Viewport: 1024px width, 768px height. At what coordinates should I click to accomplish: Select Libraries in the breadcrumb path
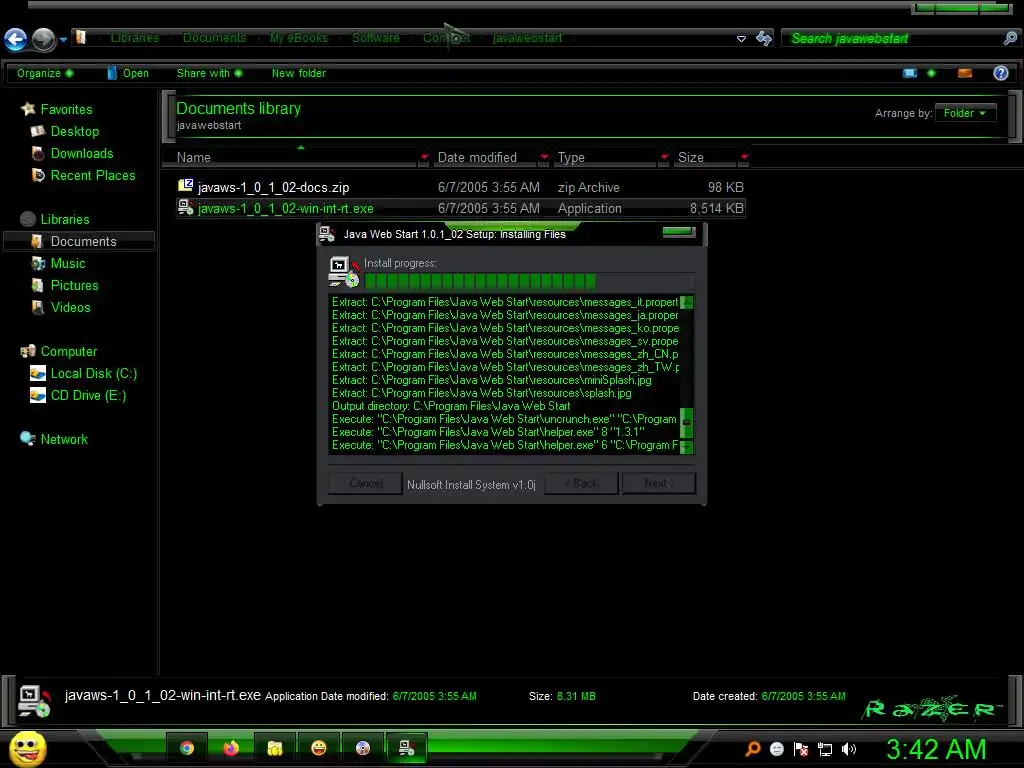pyautogui.click(x=135, y=38)
